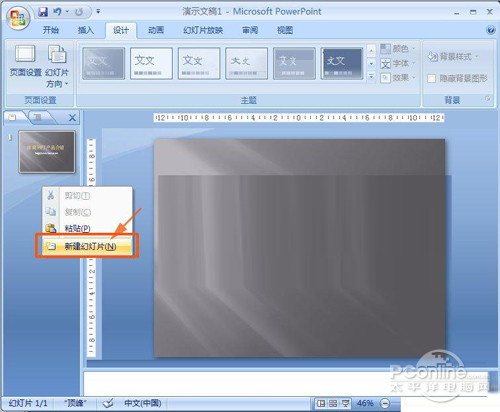This screenshot has width=500, height=412.
Task: Open 颜色 theme colors dropdown
Action: (398, 49)
